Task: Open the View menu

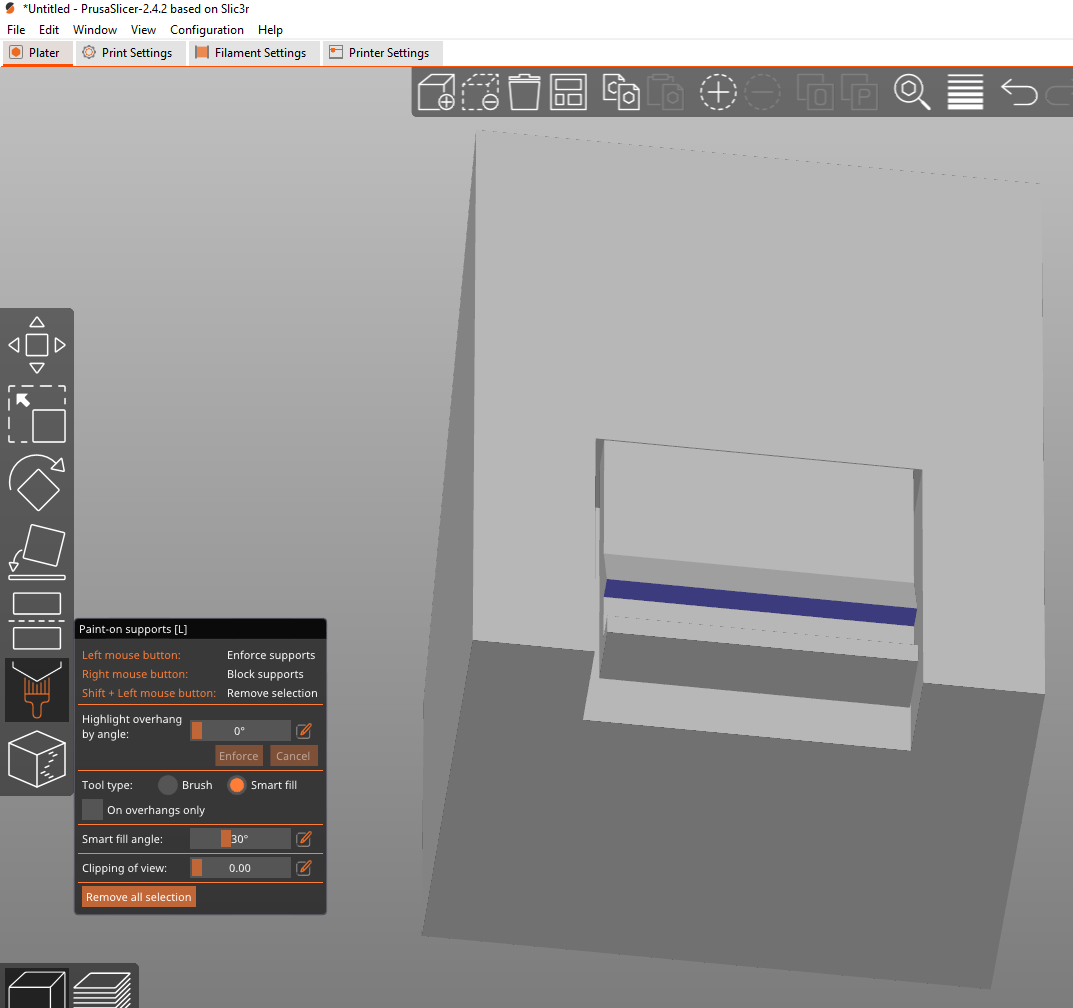Action: click(143, 29)
